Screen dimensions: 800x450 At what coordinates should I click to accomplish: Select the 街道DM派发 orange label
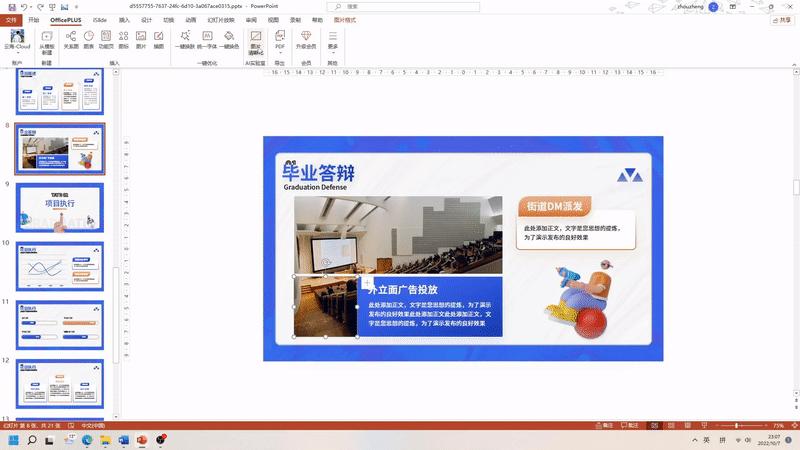click(x=555, y=207)
